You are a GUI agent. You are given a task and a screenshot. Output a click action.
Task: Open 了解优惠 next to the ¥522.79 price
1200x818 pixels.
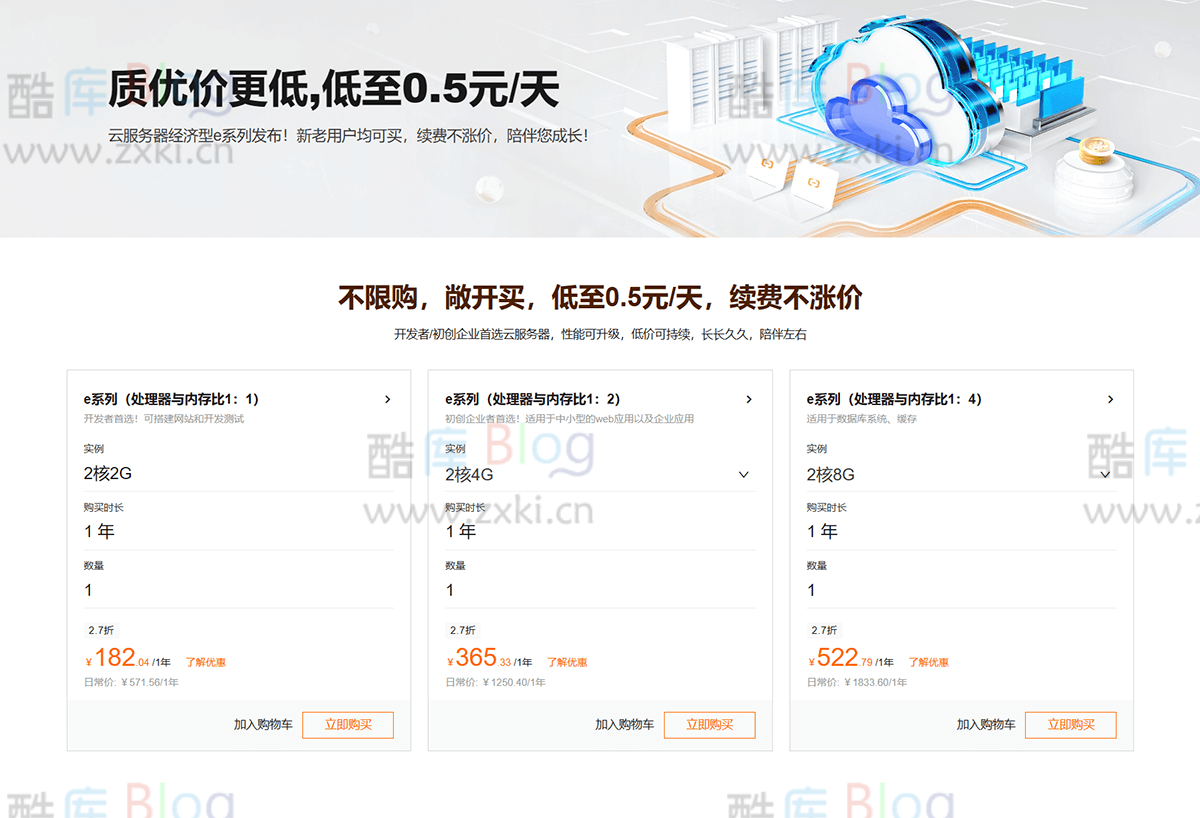tap(928, 662)
